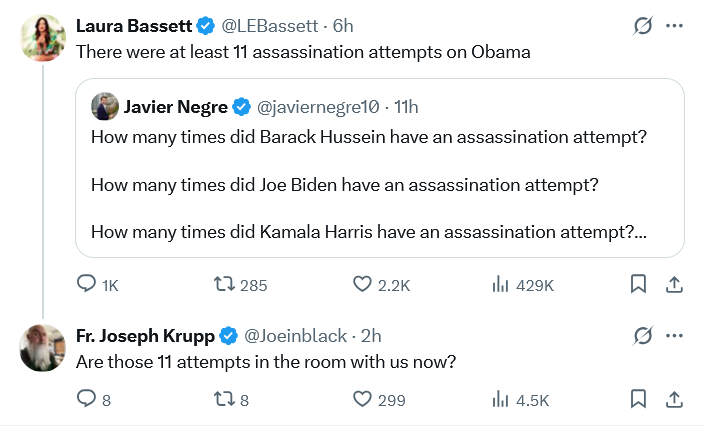Bookmark Laura Bassett's tweet
The image size is (704, 436).
tap(638, 285)
